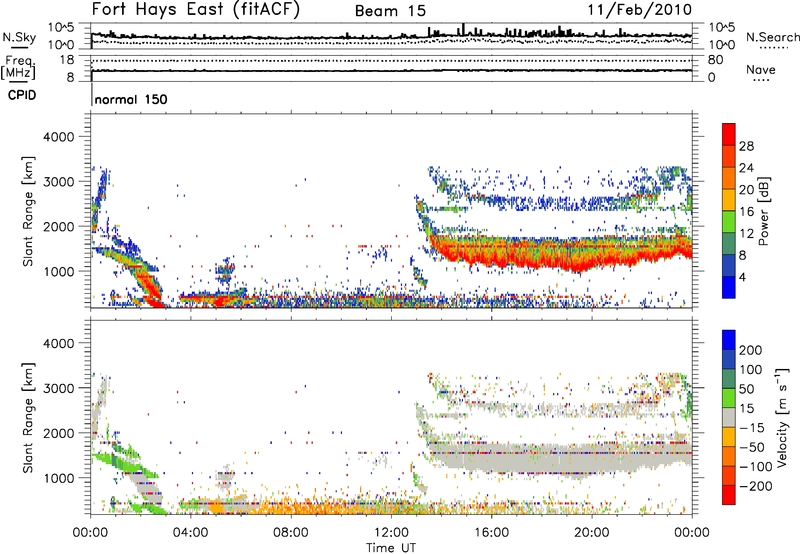Viewport: 800px width, 554px height.
Task: Click the 'Power [dB]' colorbar title
Action: pyautogui.click(x=763, y=211)
